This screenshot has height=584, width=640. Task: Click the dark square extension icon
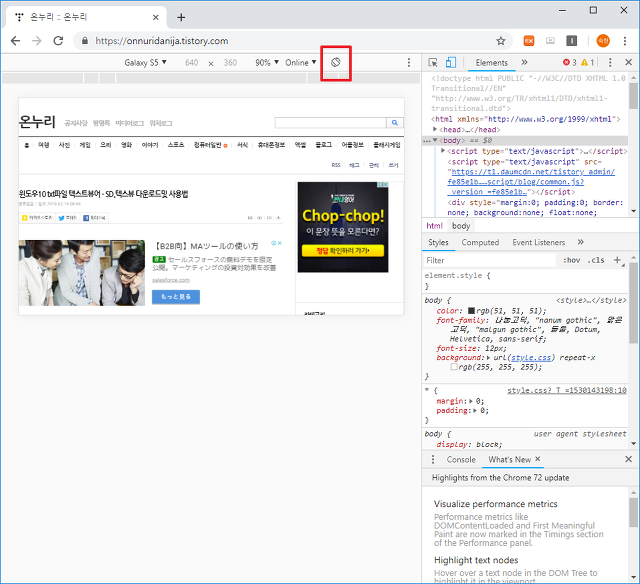[571, 41]
